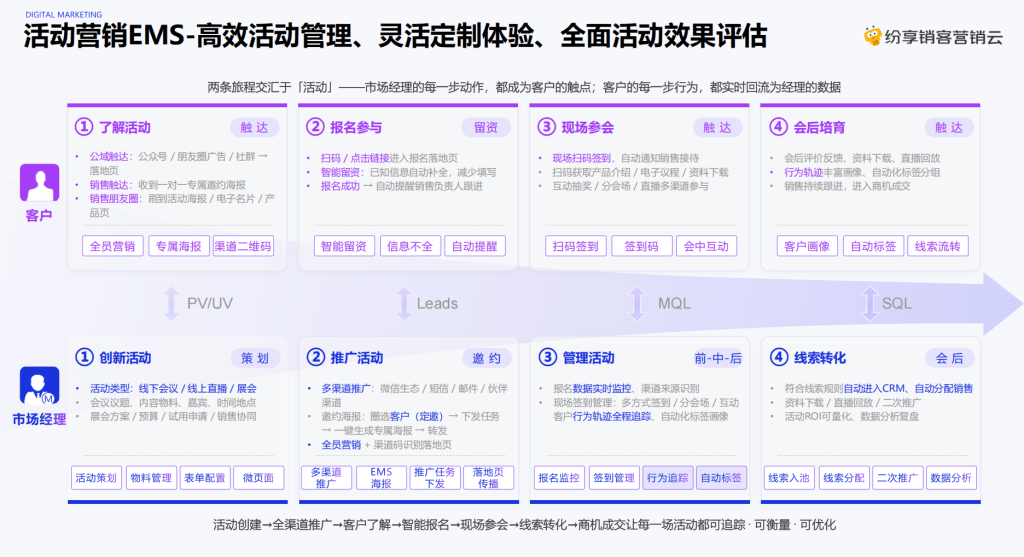Click the double arrow next to Leads
Viewport: 1024px width, 557px height.
coord(404,304)
